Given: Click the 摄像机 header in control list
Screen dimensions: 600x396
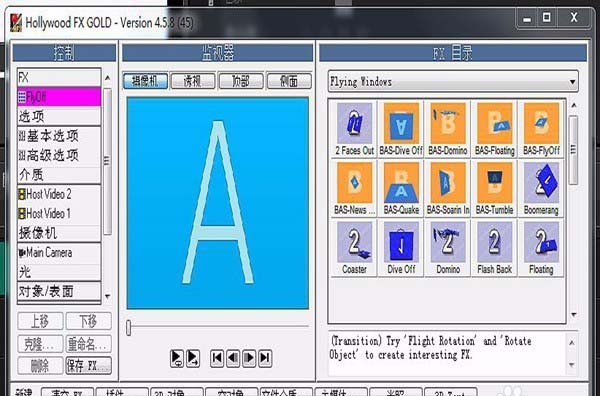Looking at the screenshot, I should pos(59,233).
